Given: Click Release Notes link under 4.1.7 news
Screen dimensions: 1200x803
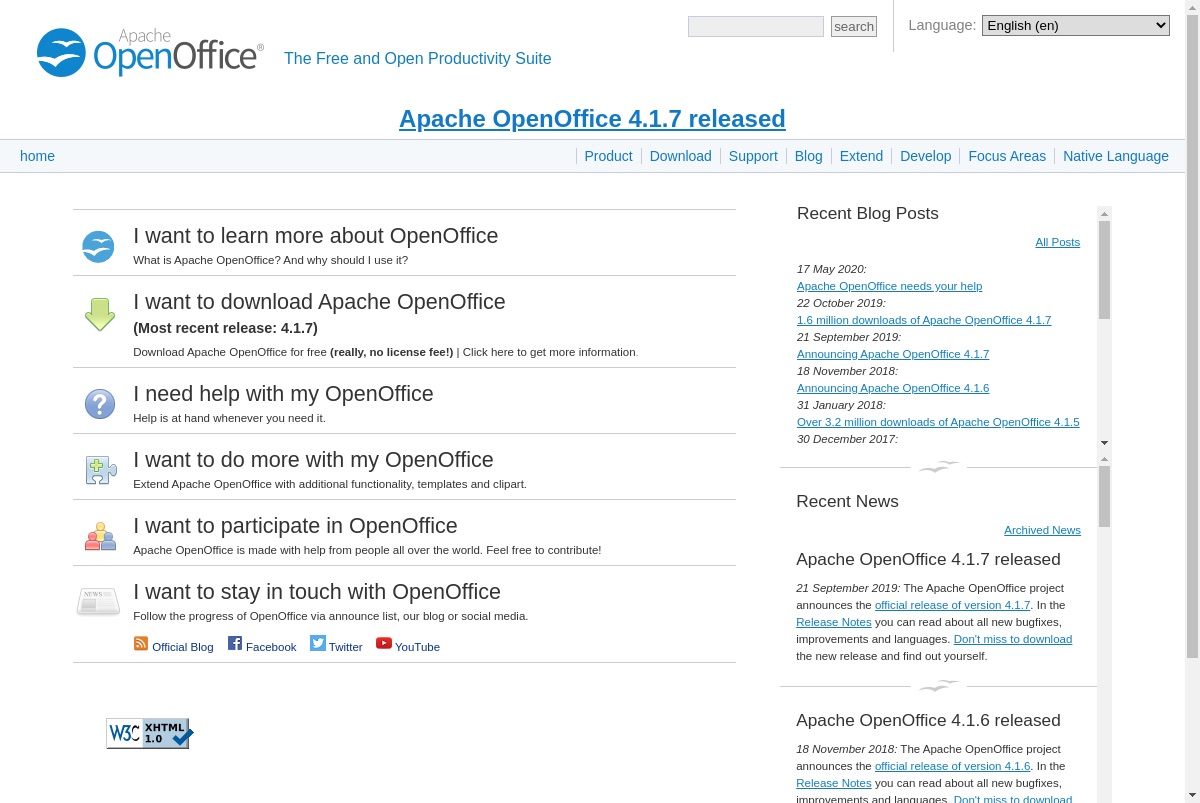Looking at the screenshot, I should tap(834, 622).
